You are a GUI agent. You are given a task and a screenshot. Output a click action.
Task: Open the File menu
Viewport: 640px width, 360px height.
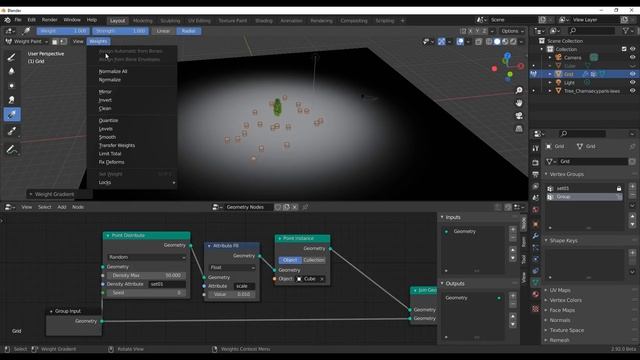[x=18, y=20]
